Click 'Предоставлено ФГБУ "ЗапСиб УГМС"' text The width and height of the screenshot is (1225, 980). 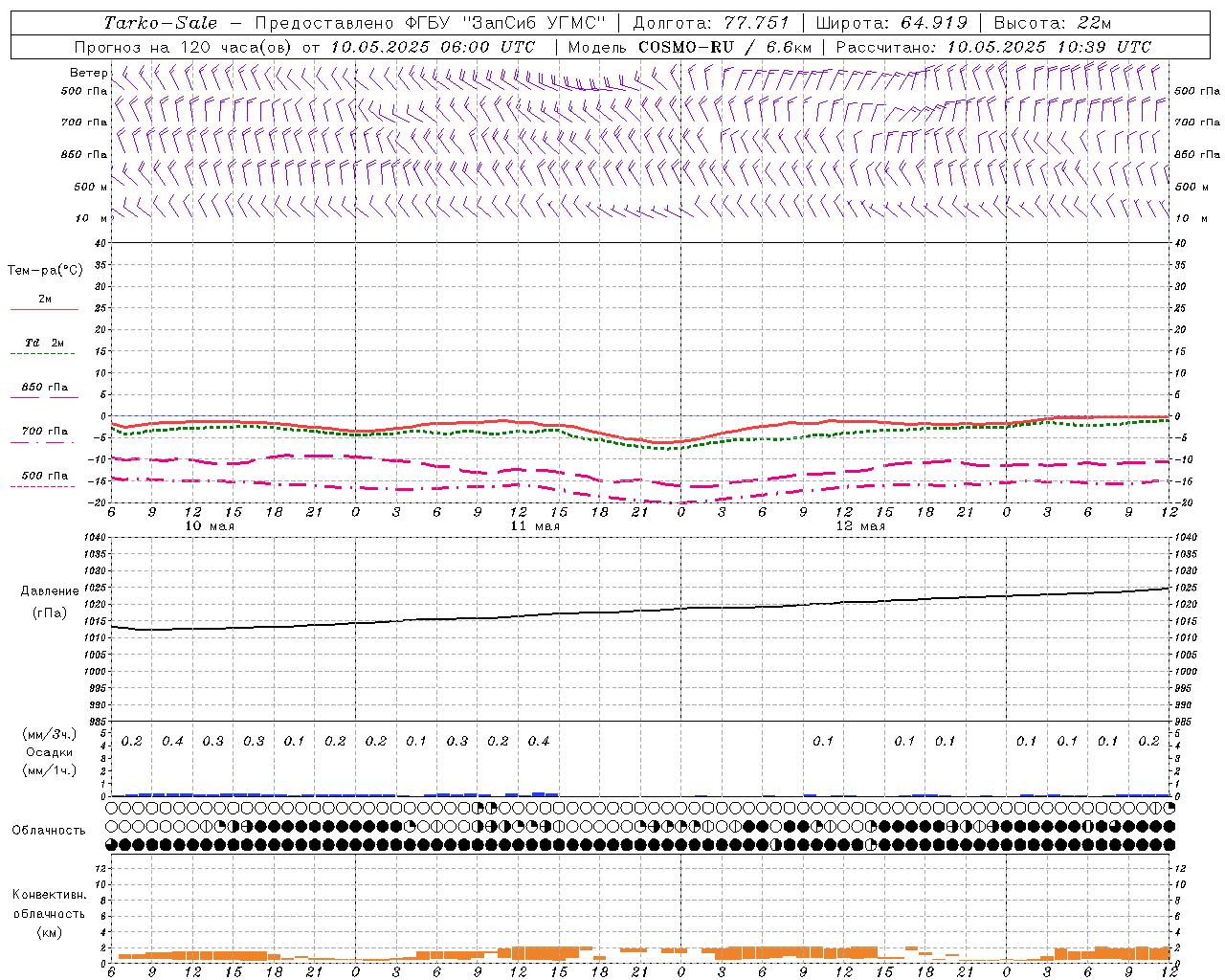pos(431,23)
